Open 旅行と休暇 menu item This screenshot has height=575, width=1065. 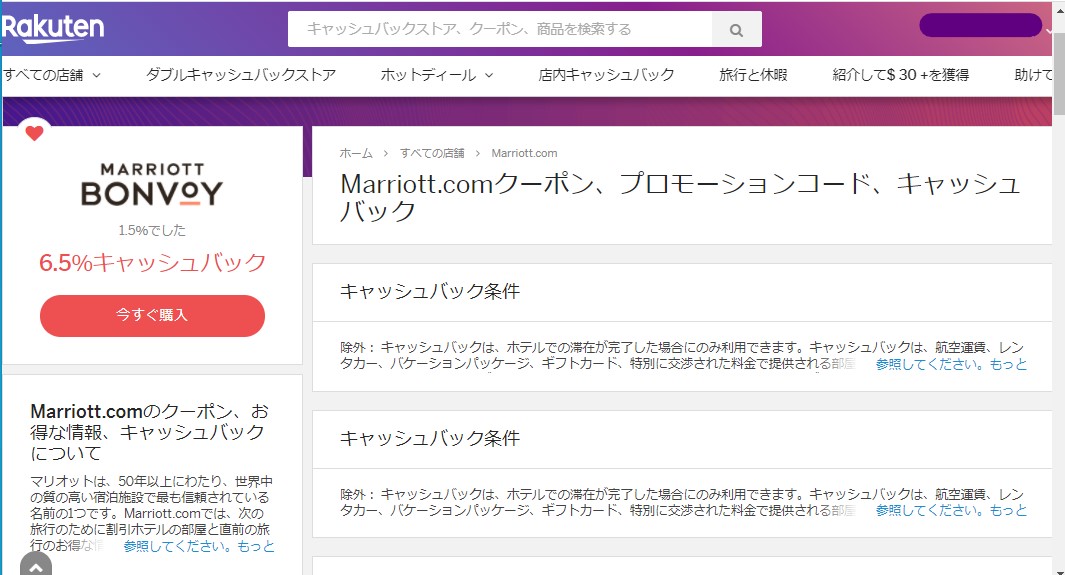coord(753,75)
